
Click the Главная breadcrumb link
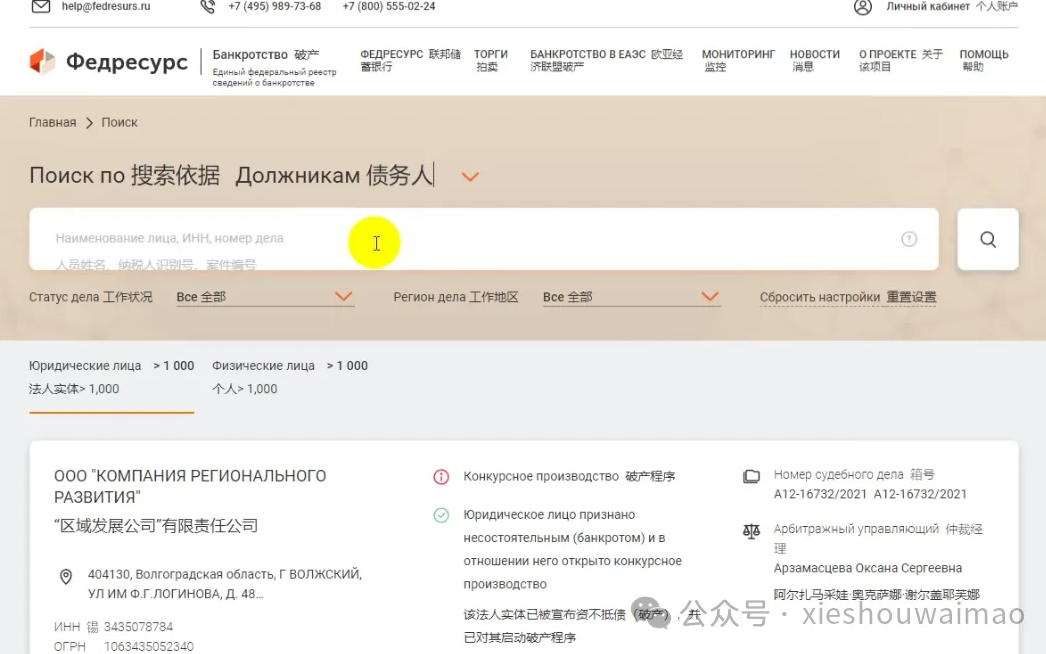(x=53, y=123)
